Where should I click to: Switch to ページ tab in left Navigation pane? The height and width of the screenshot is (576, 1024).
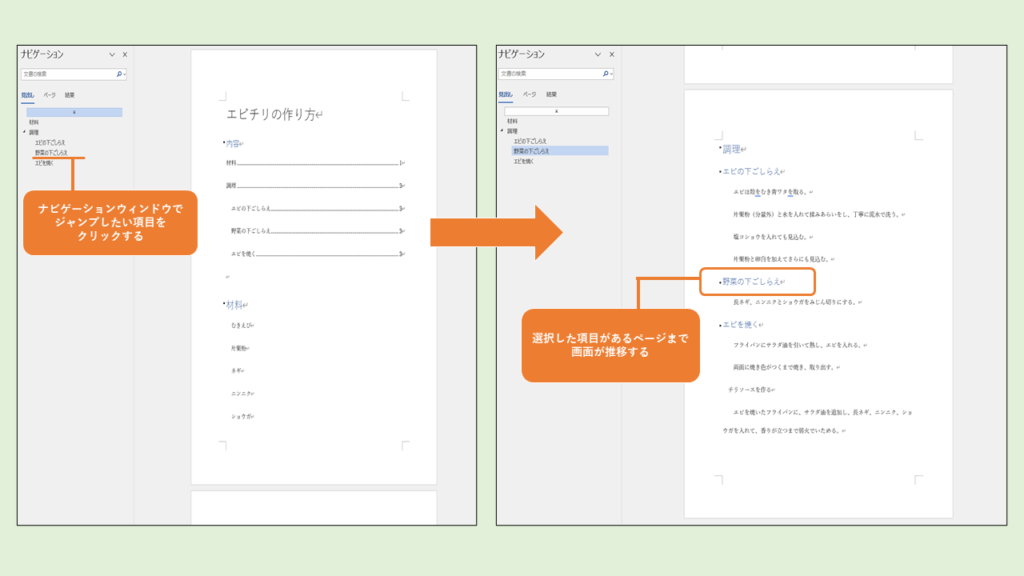point(49,95)
